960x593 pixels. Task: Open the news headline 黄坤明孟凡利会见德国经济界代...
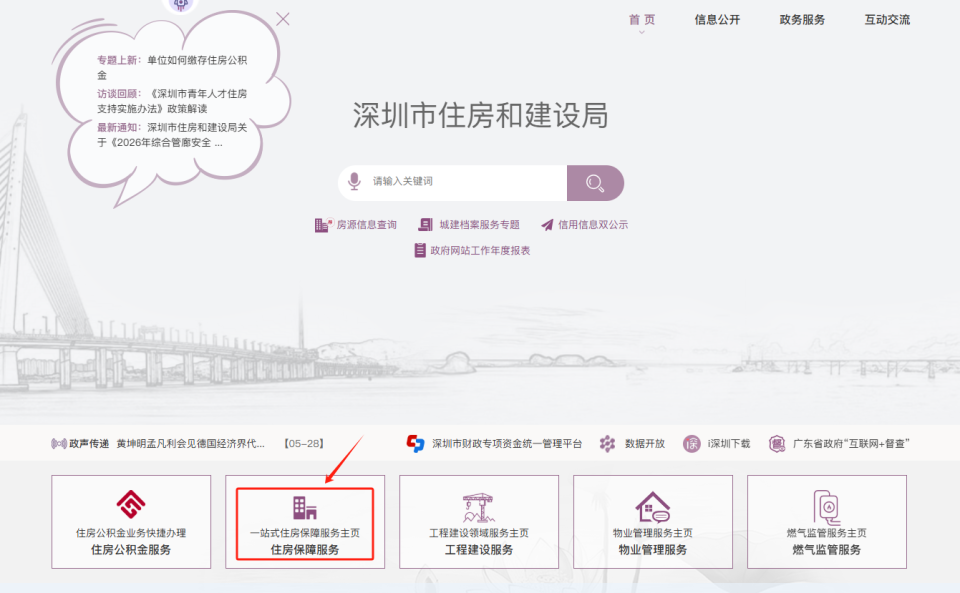pos(190,444)
